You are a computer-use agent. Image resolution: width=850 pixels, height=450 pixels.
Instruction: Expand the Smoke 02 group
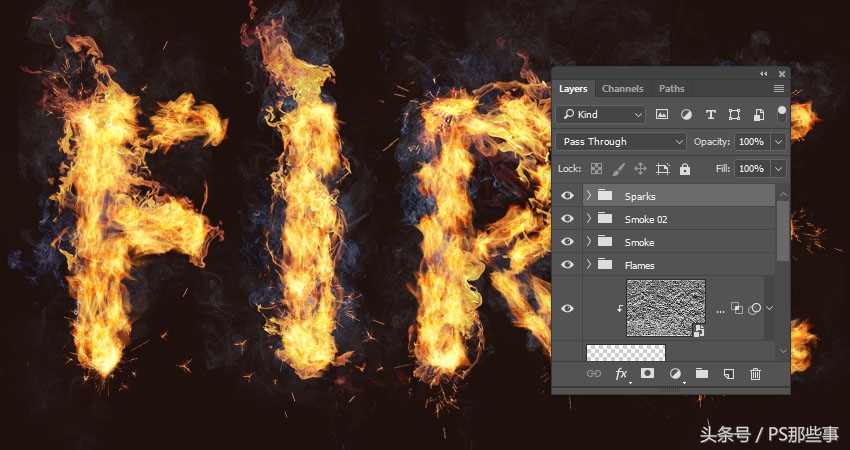[x=589, y=218]
